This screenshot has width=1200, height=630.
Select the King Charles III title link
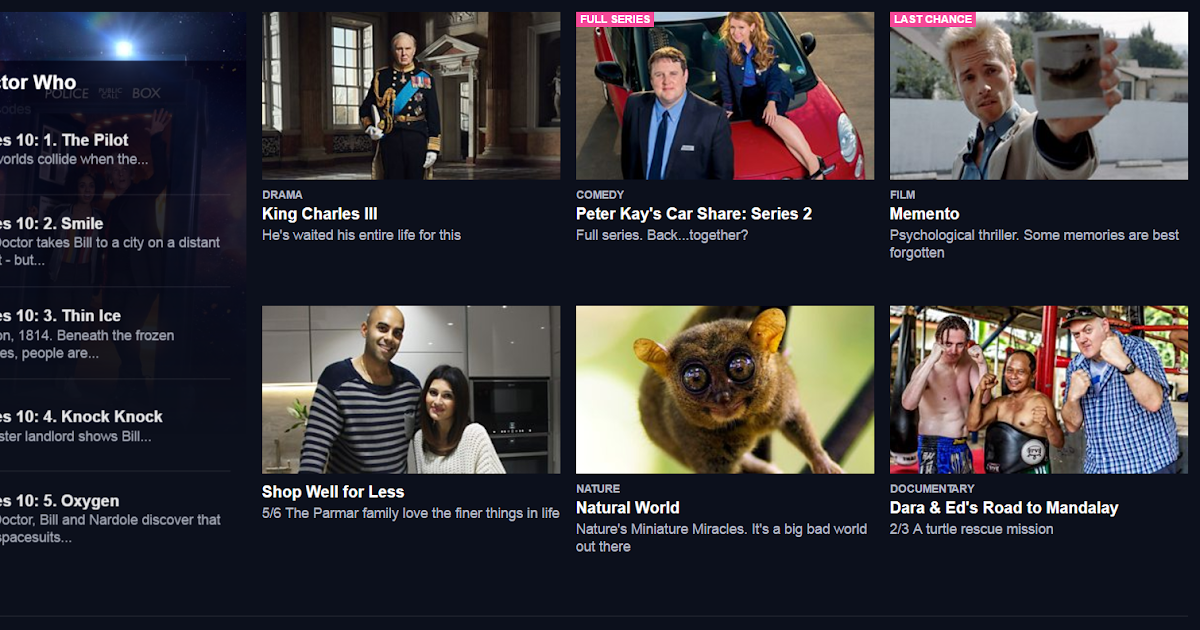(x=320, y=214)
